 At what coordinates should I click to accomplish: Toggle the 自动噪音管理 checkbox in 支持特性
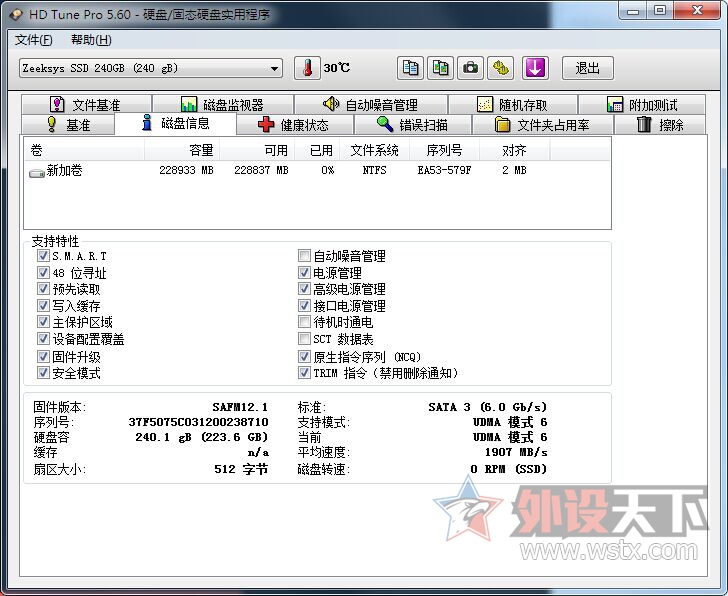[x=304, y=256]
